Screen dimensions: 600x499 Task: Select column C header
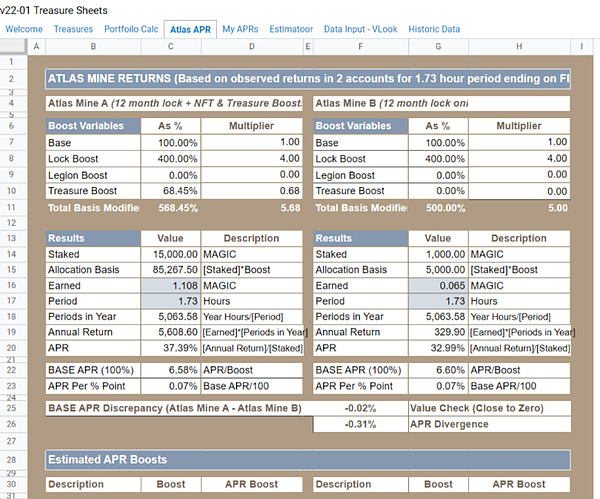pyautogui.click(x=170, y=47)
